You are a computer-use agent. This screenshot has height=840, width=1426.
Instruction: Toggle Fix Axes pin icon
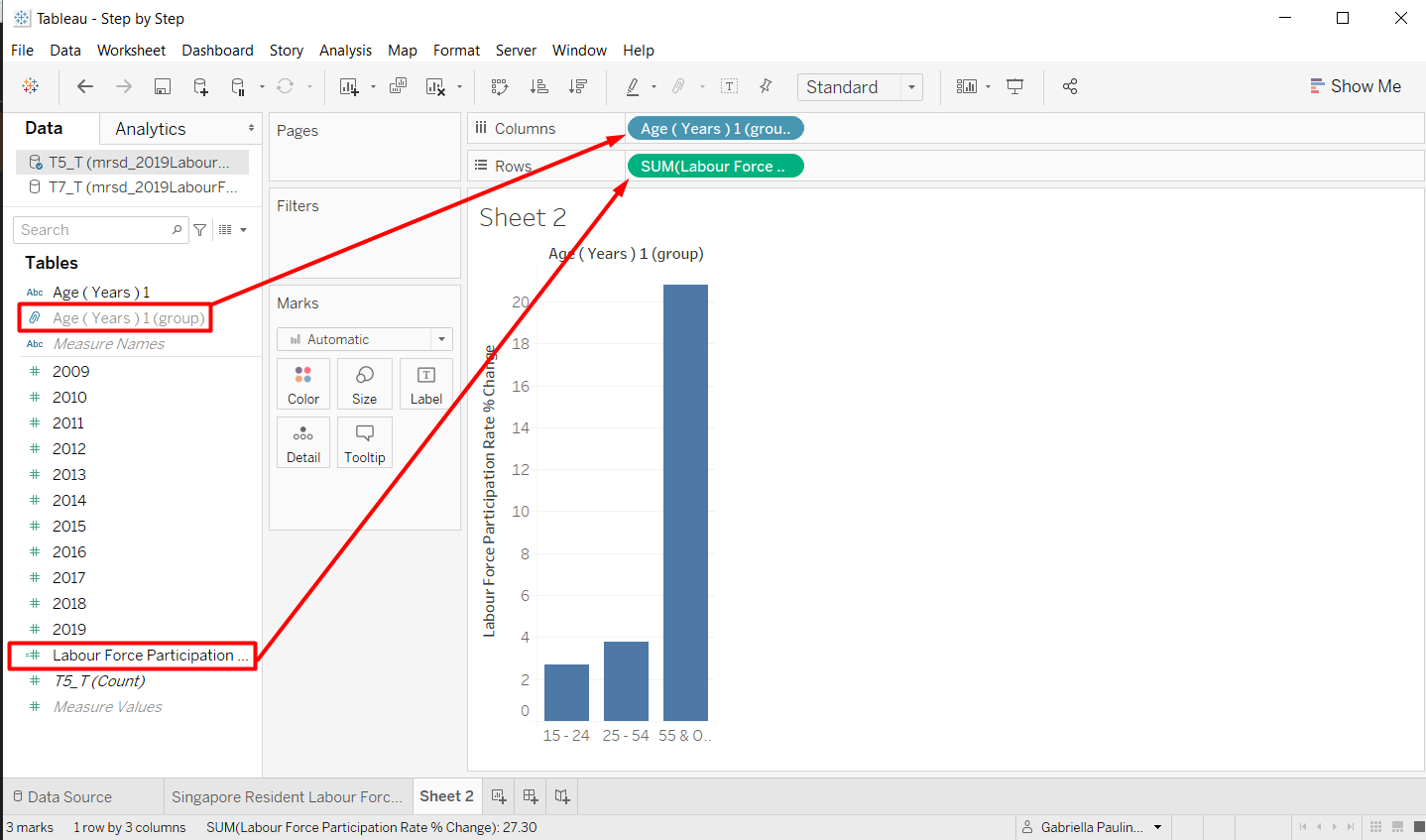coord(766,87)
